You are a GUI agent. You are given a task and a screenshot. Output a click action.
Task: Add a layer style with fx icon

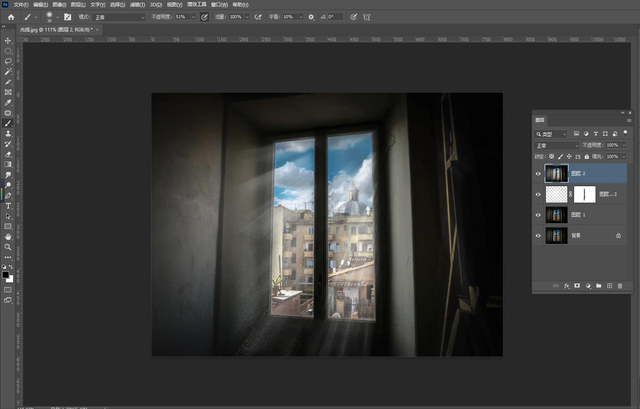pos(567,286)
